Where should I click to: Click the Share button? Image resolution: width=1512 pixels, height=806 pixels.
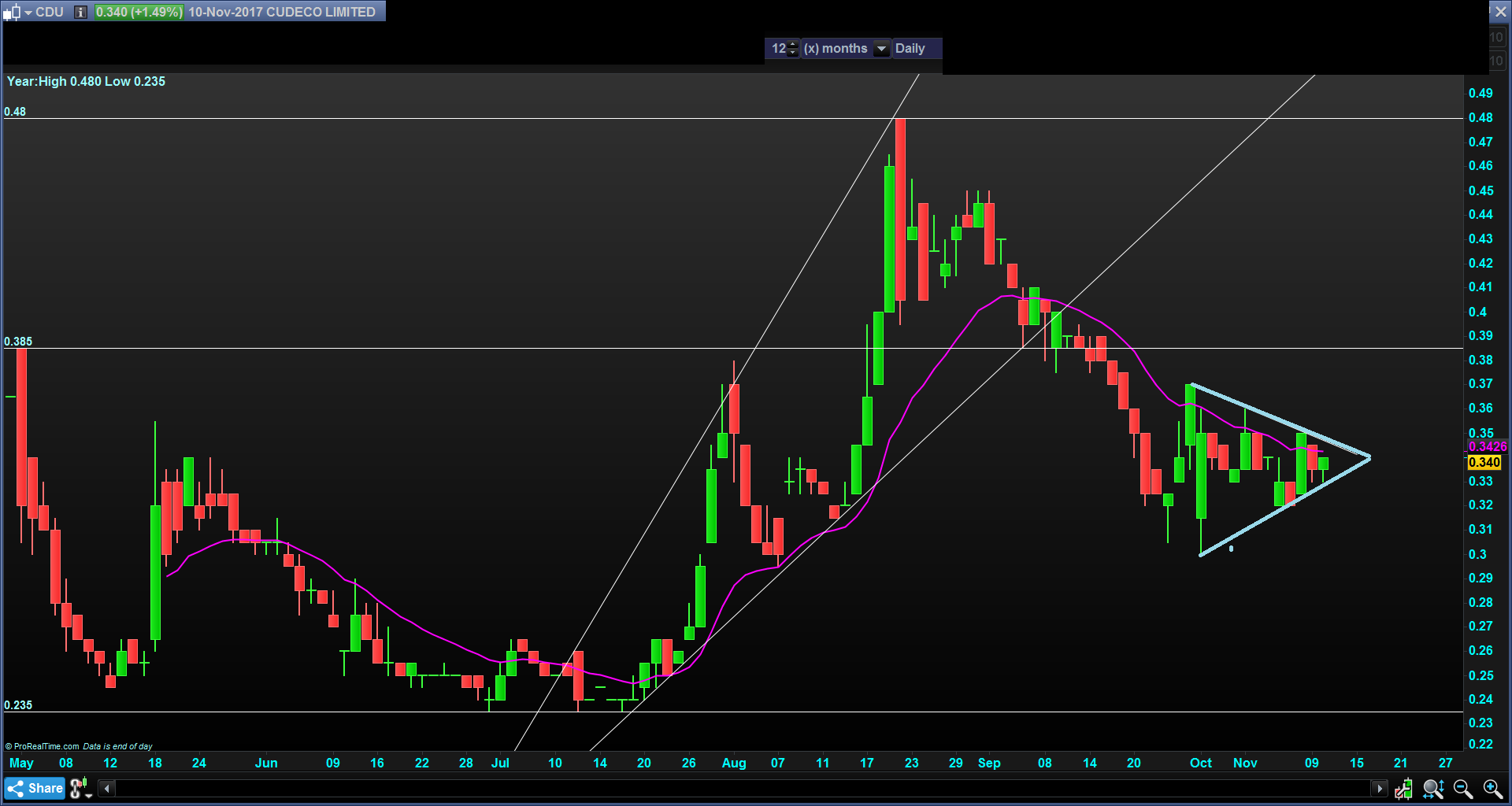(35, 788)
